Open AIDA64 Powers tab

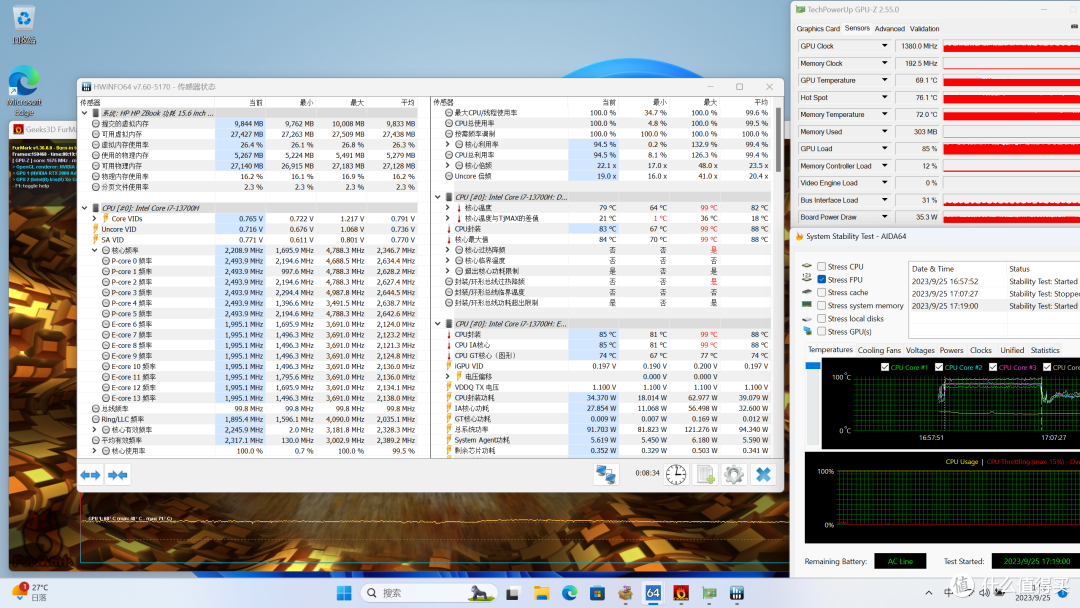point(951,350)
